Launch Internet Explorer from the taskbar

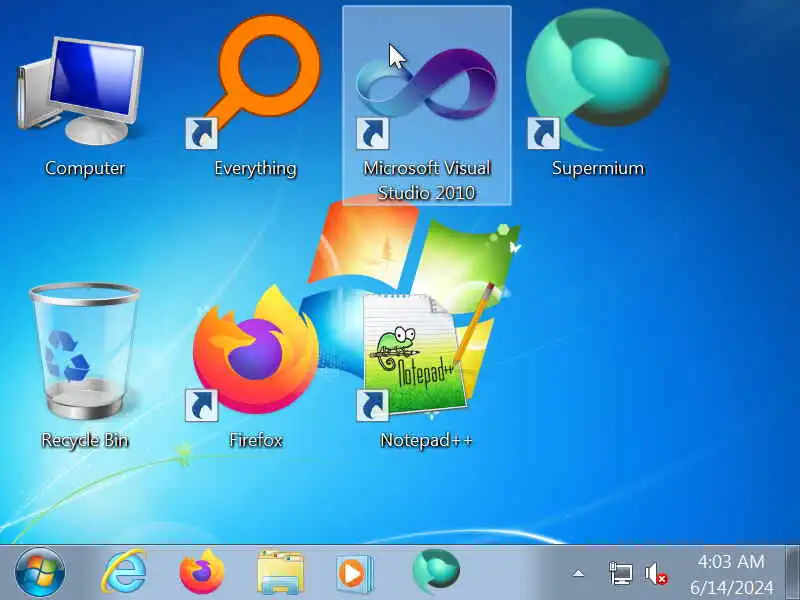[124, 572]
